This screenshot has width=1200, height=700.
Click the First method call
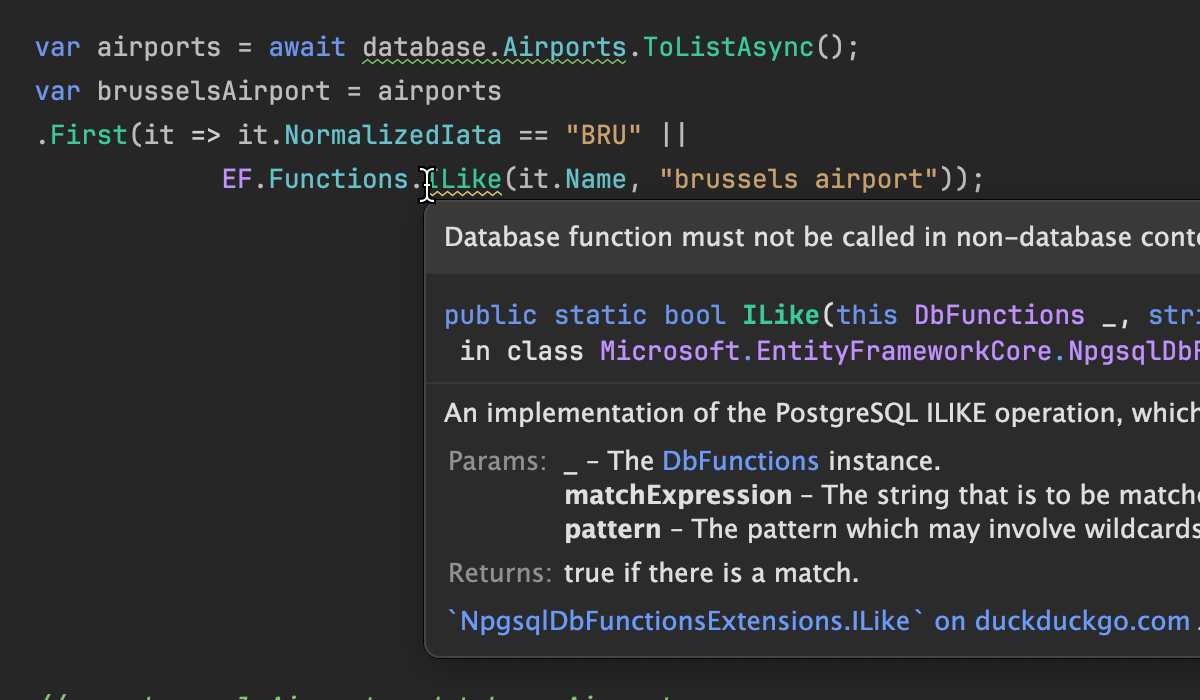coord(89,135)
